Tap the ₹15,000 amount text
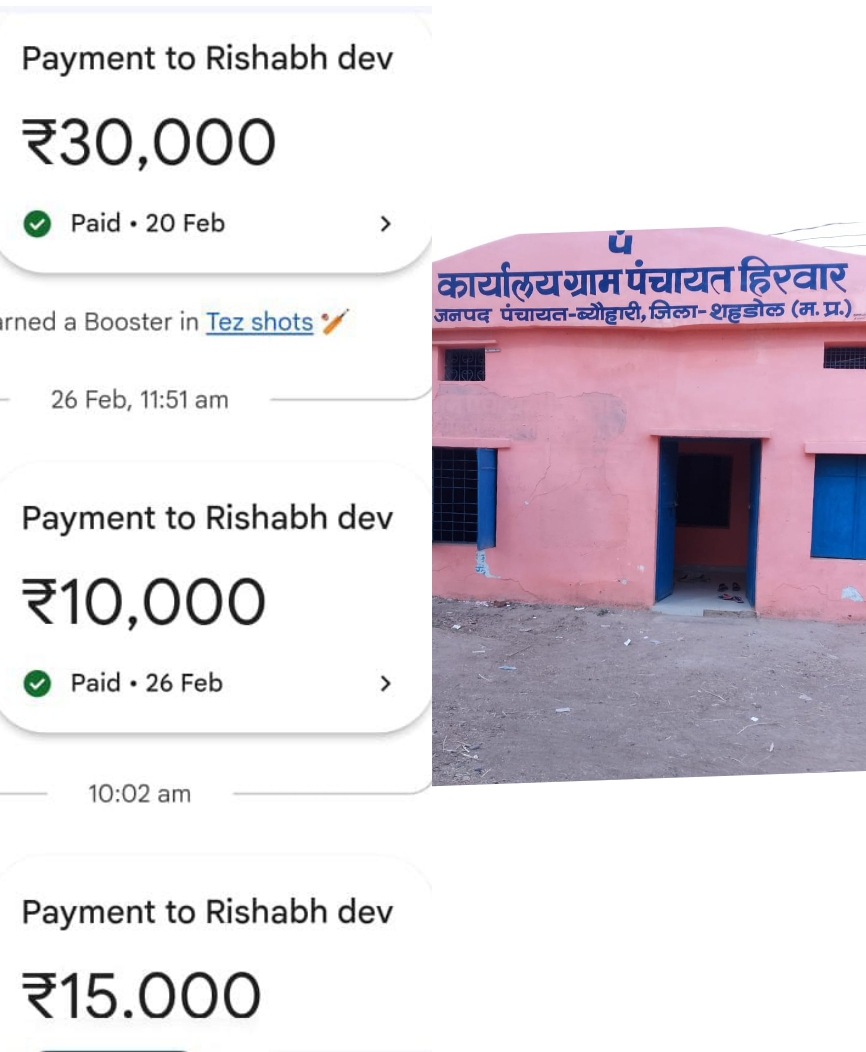 pyautogui.click(x=142, y=996)
